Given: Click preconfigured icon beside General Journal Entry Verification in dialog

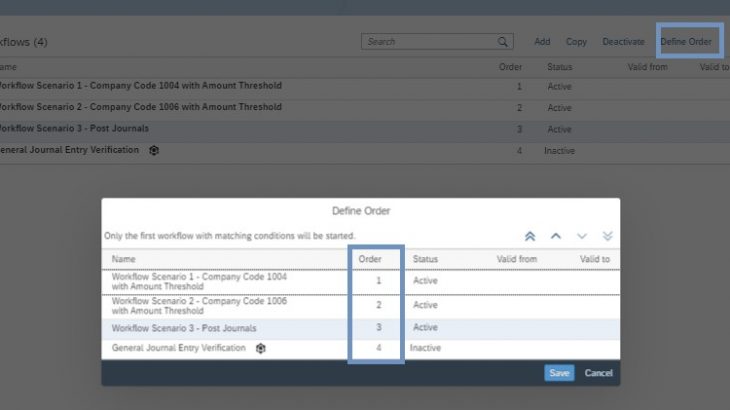Looking at the screenshot, I should [261, 348].
